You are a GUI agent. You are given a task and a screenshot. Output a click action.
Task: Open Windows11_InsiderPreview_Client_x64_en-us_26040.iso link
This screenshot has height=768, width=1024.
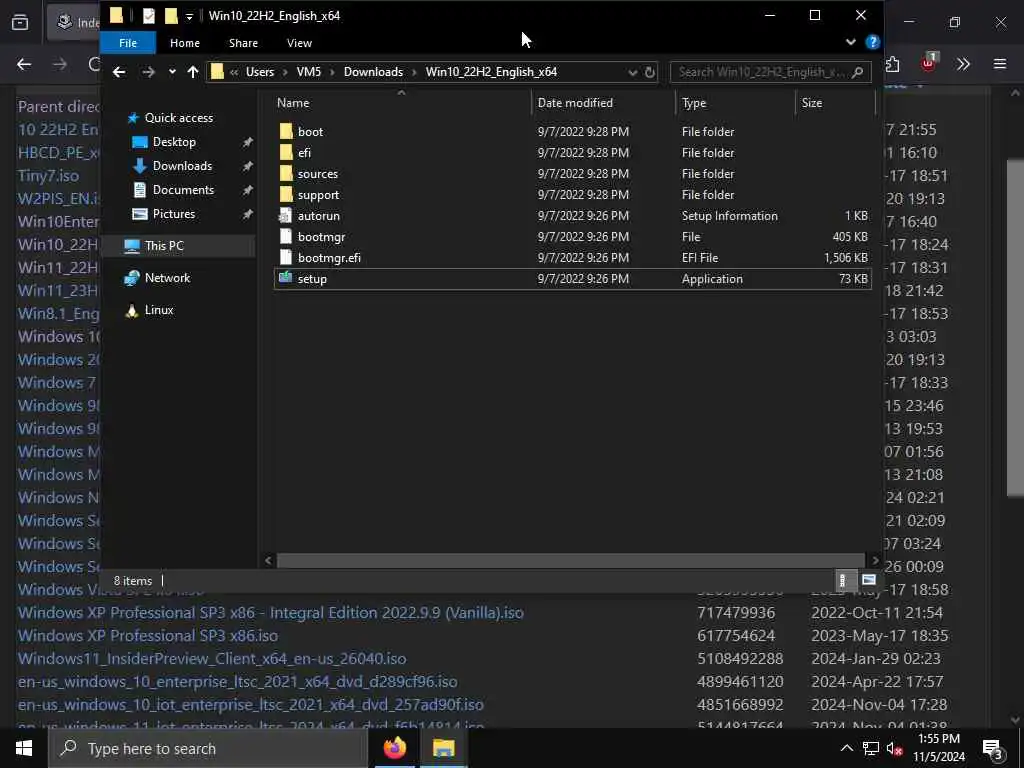pos(212,658)
